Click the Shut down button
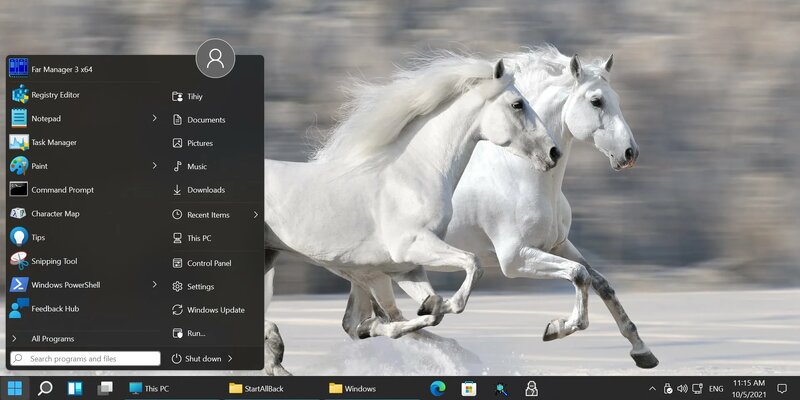Screen dimensions: 800x400 196,359
